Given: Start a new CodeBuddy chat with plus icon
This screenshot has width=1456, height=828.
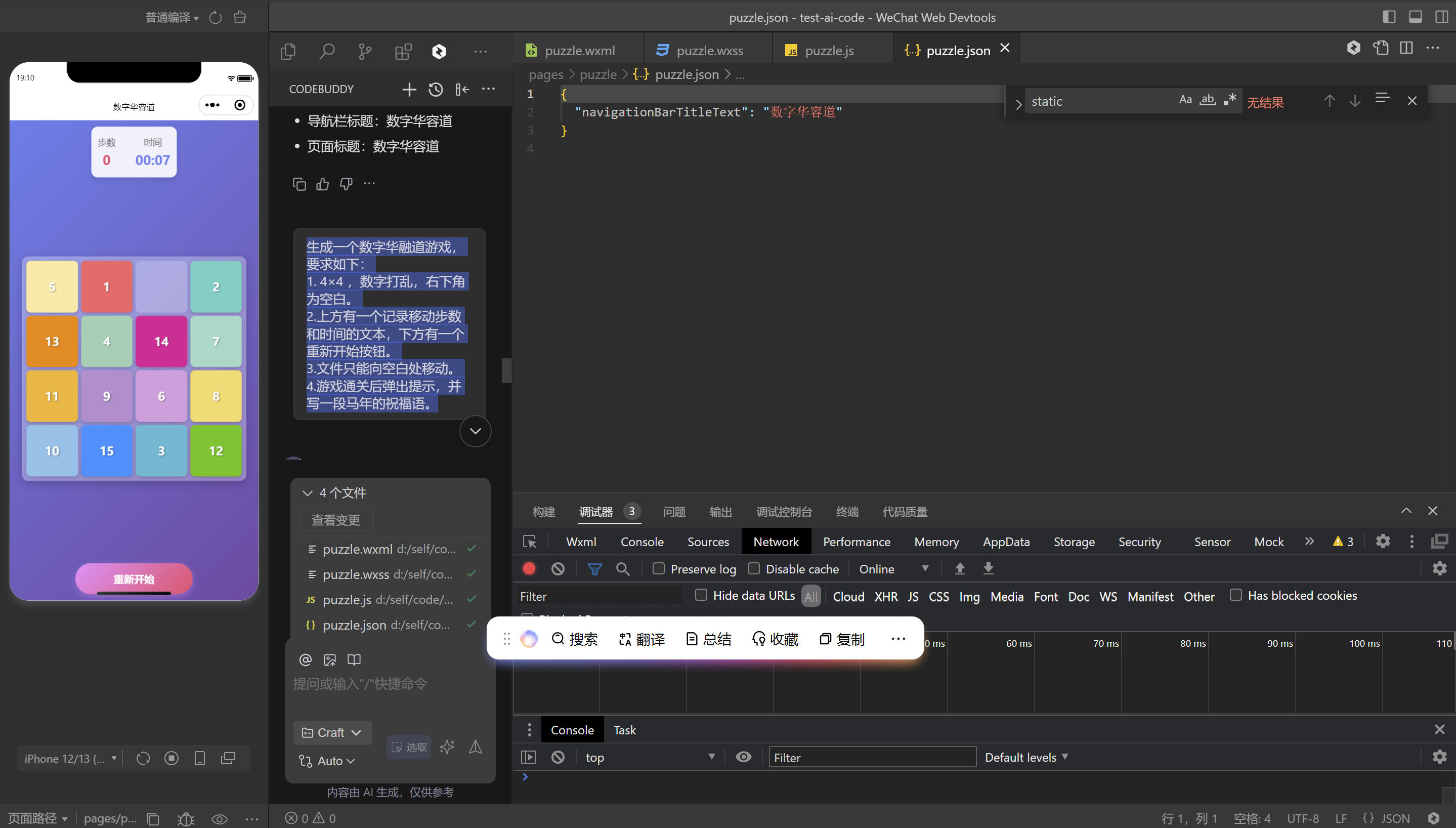Looking at the screenshot, I should (x=409, y=89).
